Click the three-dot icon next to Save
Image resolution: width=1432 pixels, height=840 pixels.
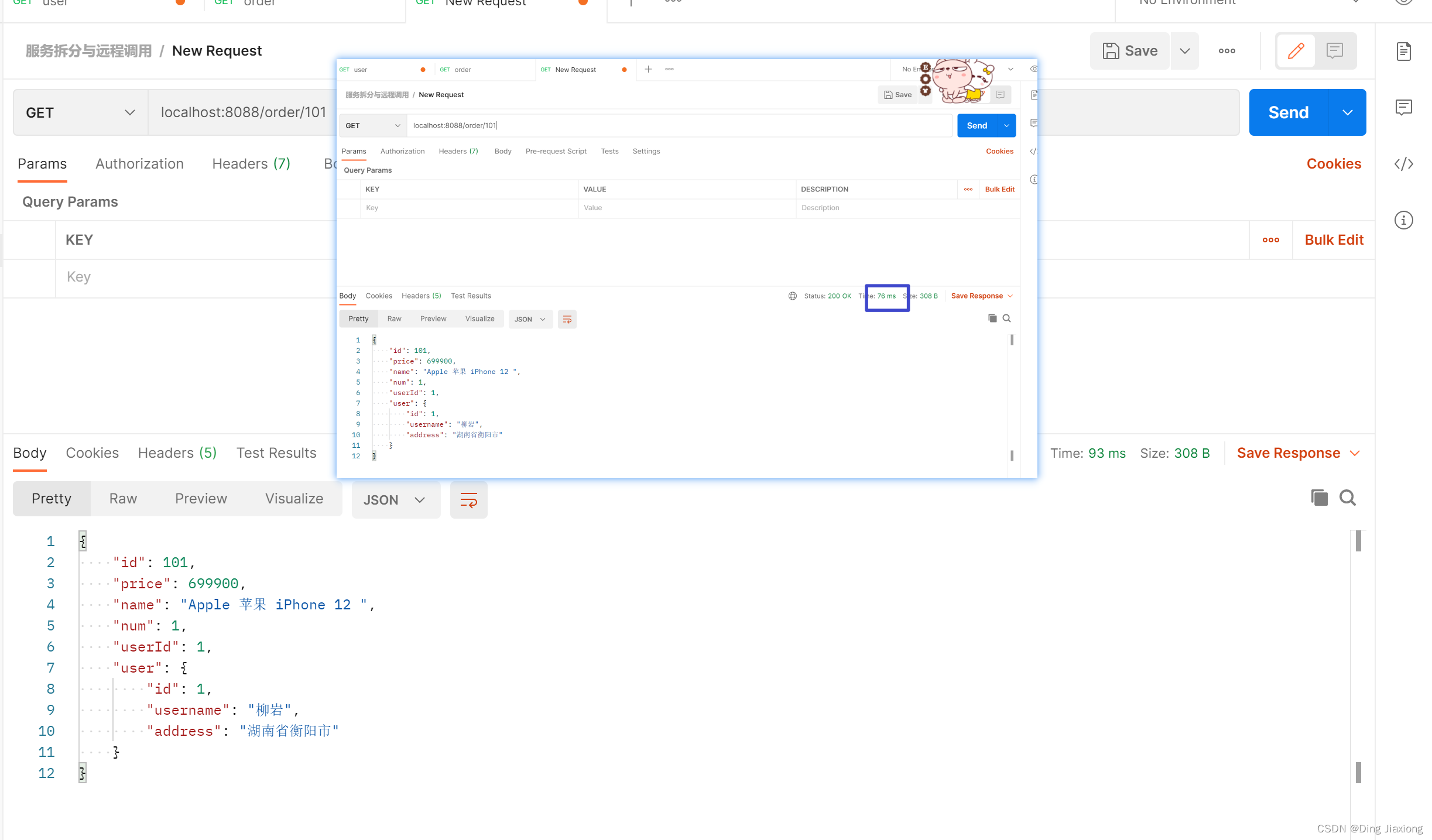(x=1227, y=51)
